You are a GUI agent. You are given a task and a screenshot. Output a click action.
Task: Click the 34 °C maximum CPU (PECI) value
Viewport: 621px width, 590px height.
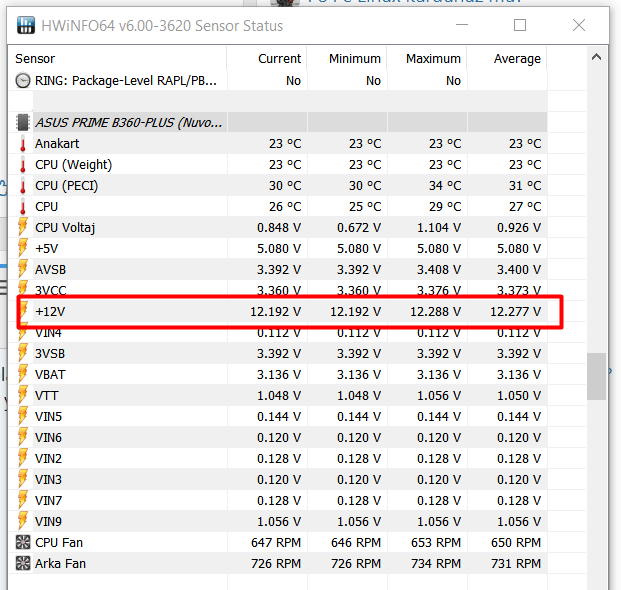[445, 185]
